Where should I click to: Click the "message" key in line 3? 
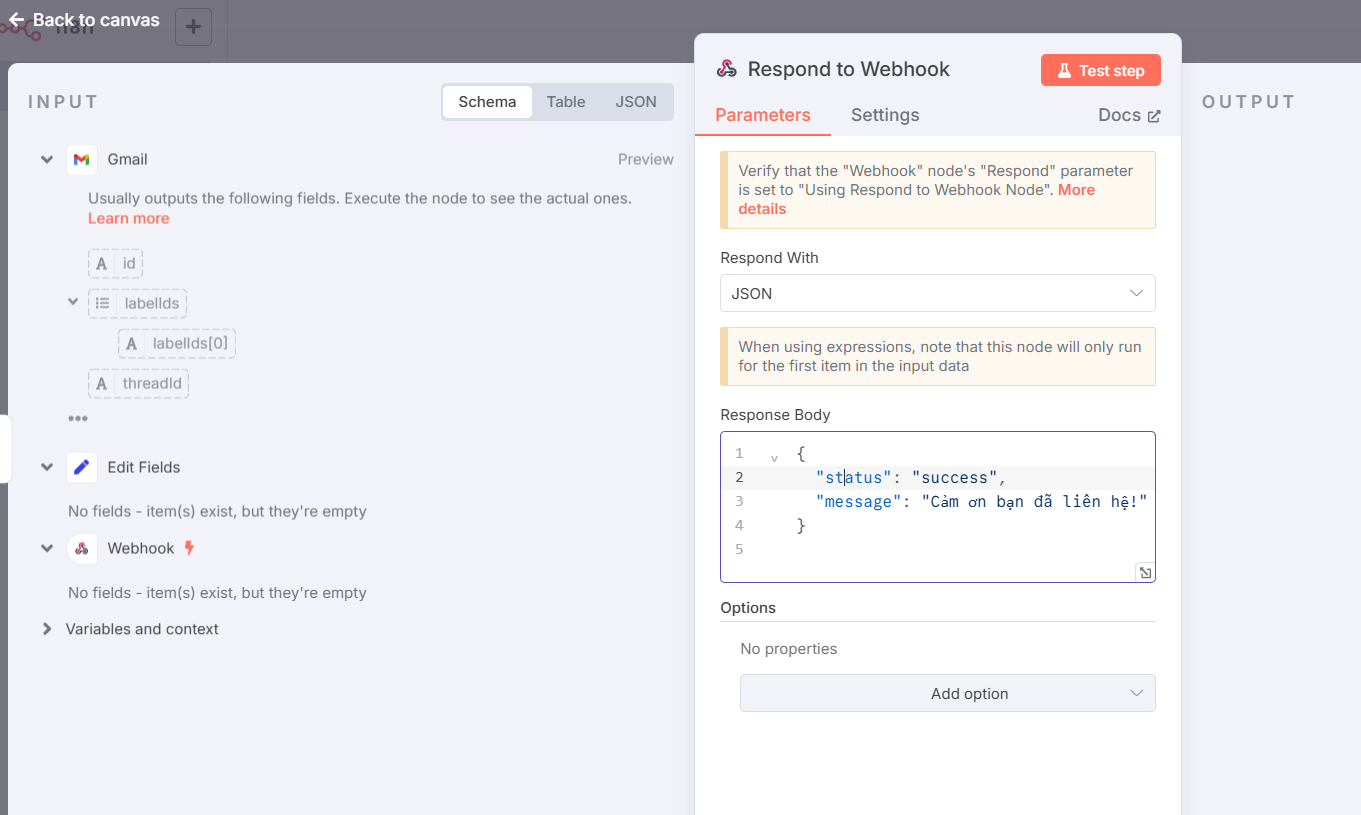pos(859,501)
